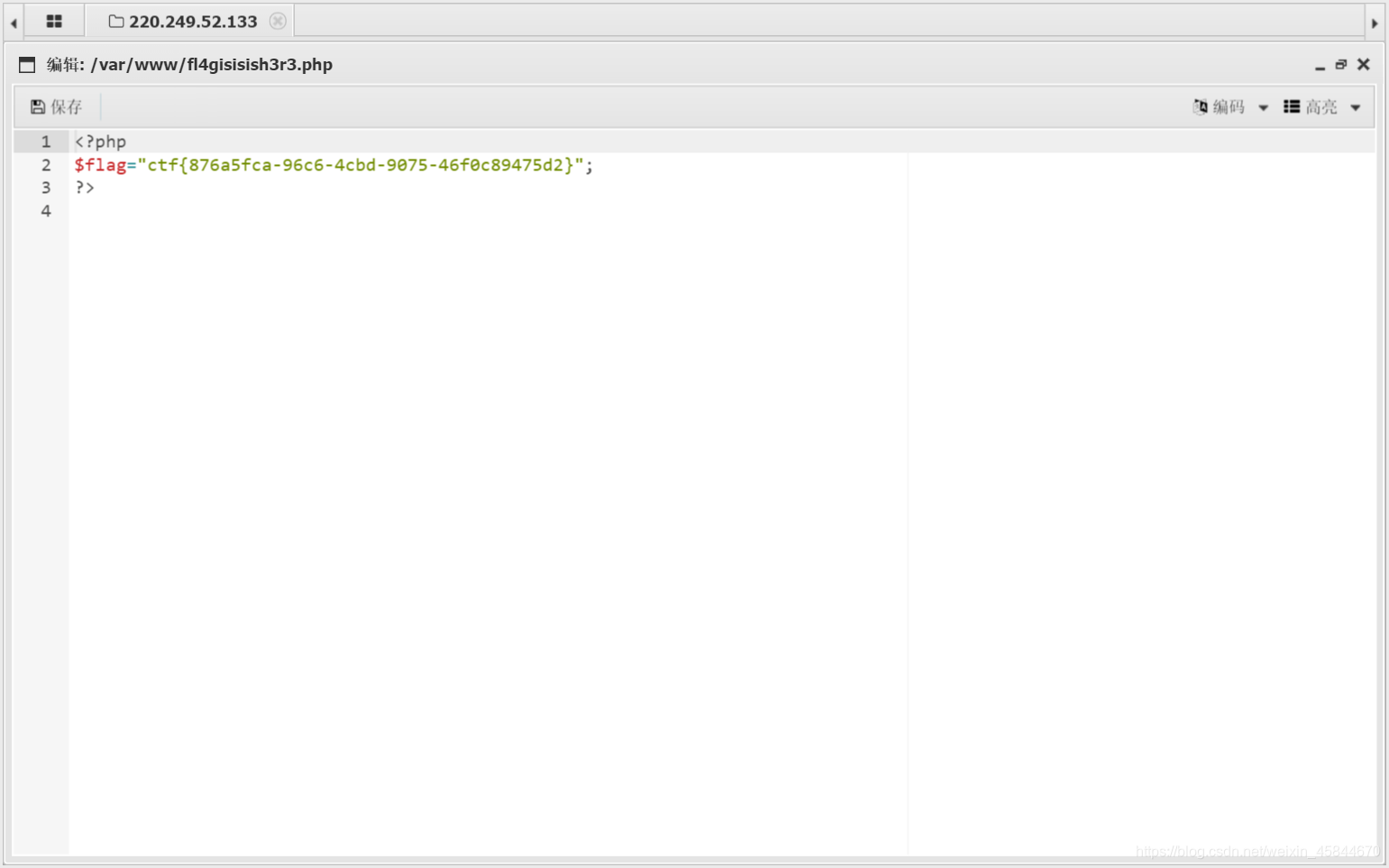1389x868 pixels.
Task: Click the $flag variable in the code
Action: [x=99, y=165]
